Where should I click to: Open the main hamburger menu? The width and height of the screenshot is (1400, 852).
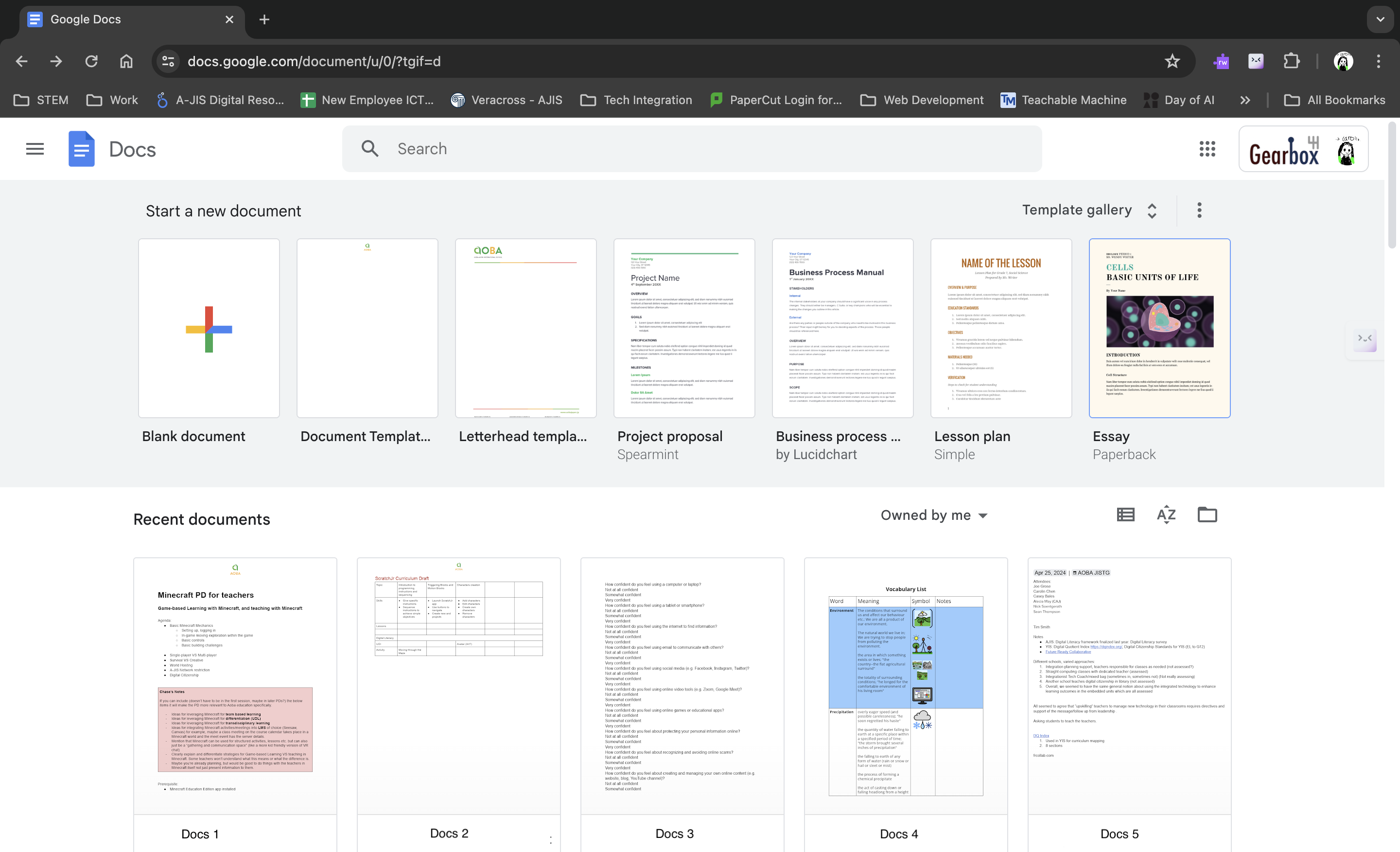(35, 149)
